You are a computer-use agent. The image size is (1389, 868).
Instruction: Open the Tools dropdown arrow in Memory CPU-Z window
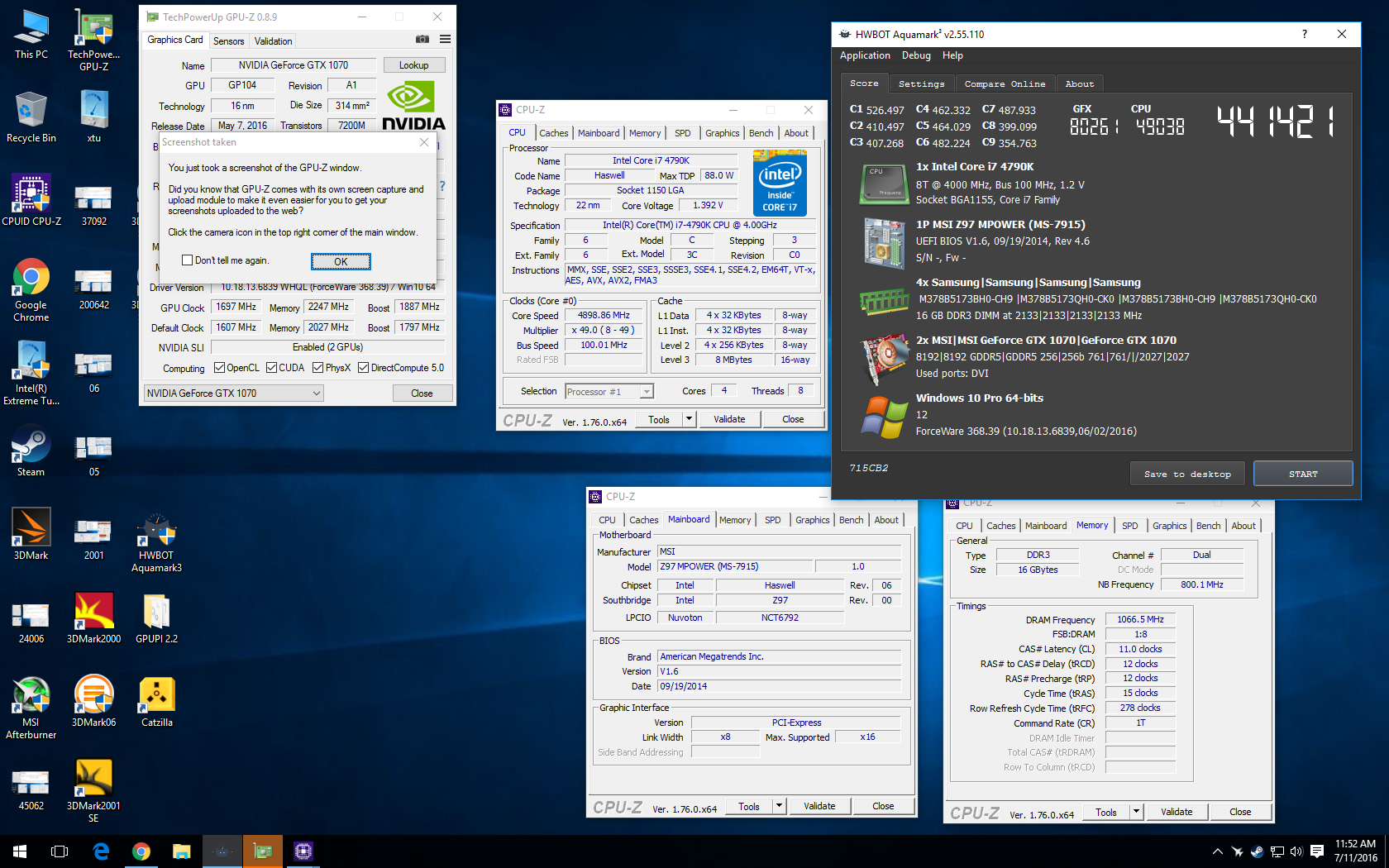1136,812
